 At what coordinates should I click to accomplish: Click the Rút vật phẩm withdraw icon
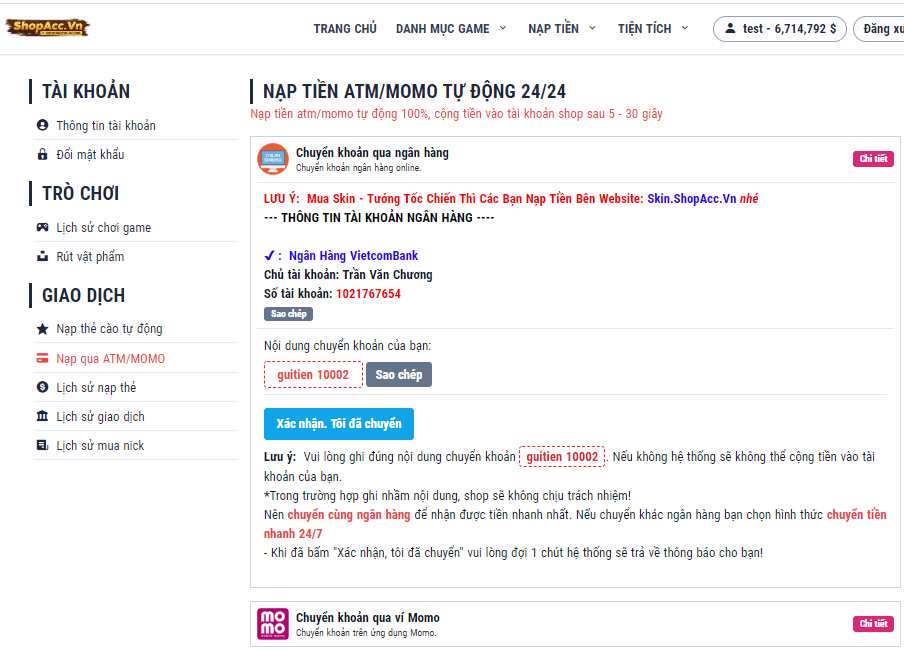(x=42, y=256)
